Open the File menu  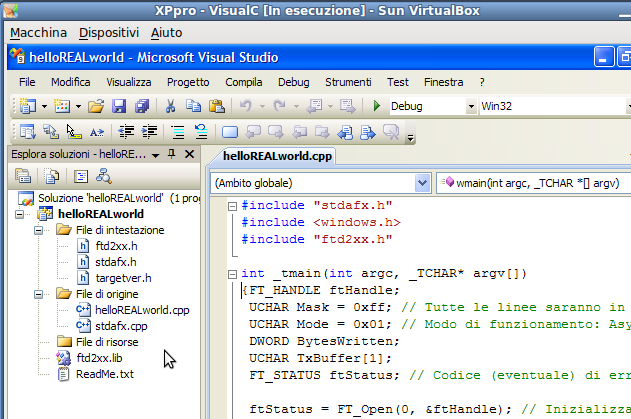(27, 82)
